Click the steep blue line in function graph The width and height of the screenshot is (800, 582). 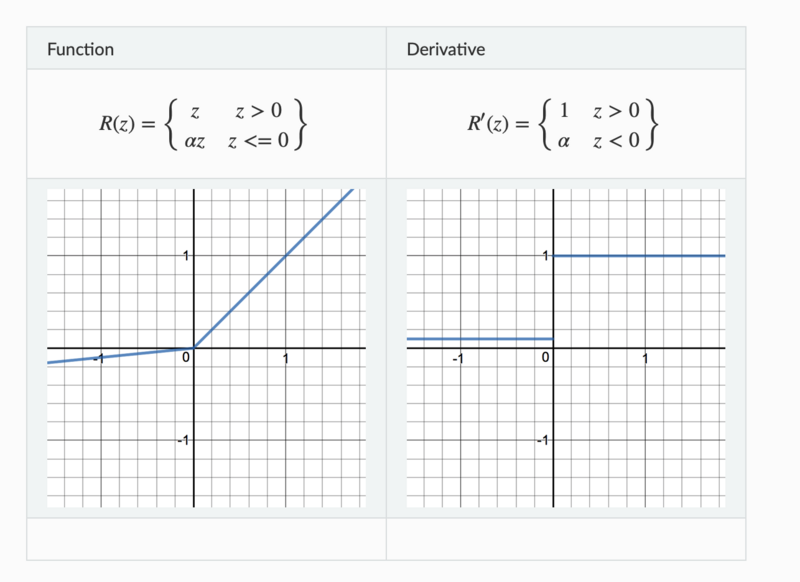(286, 255)
